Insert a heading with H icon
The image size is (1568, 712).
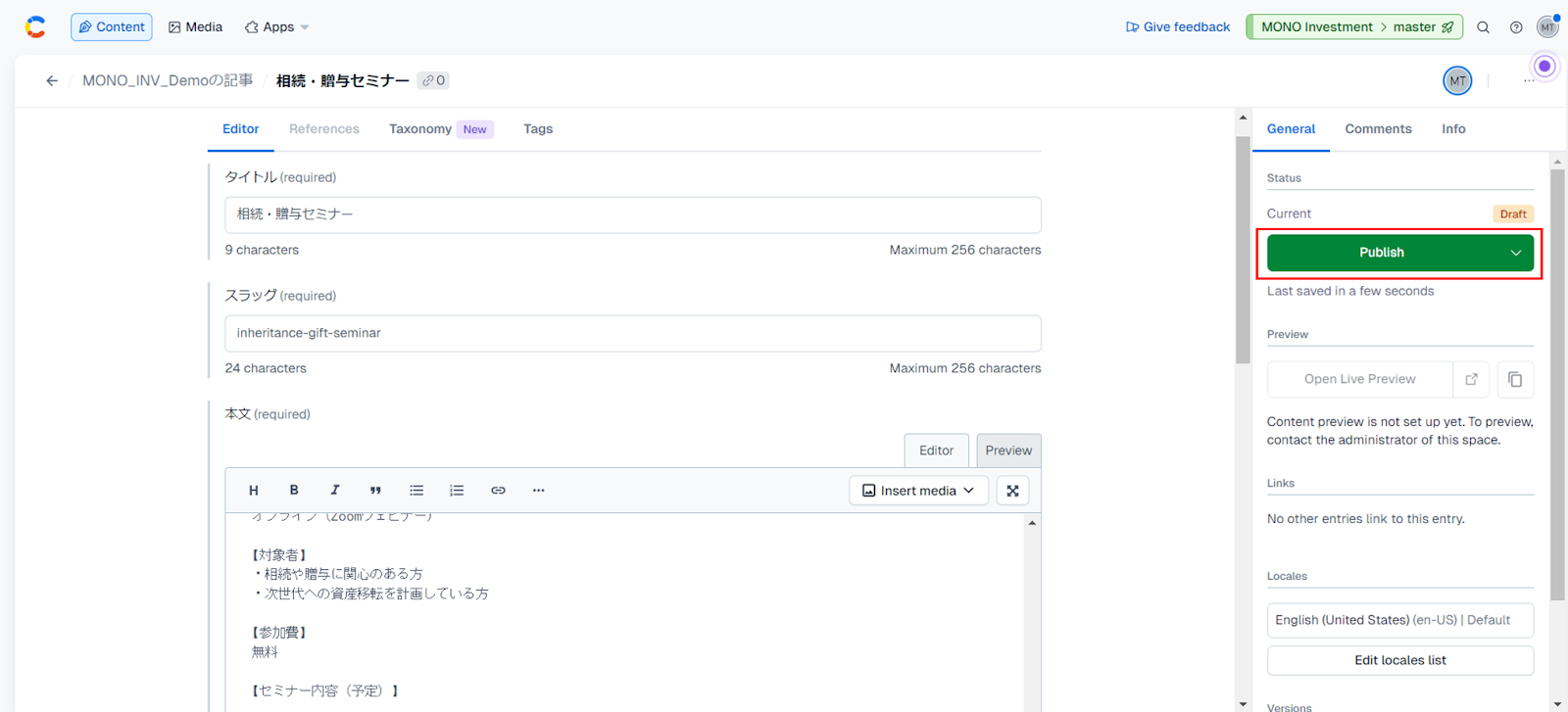point(254,491)
